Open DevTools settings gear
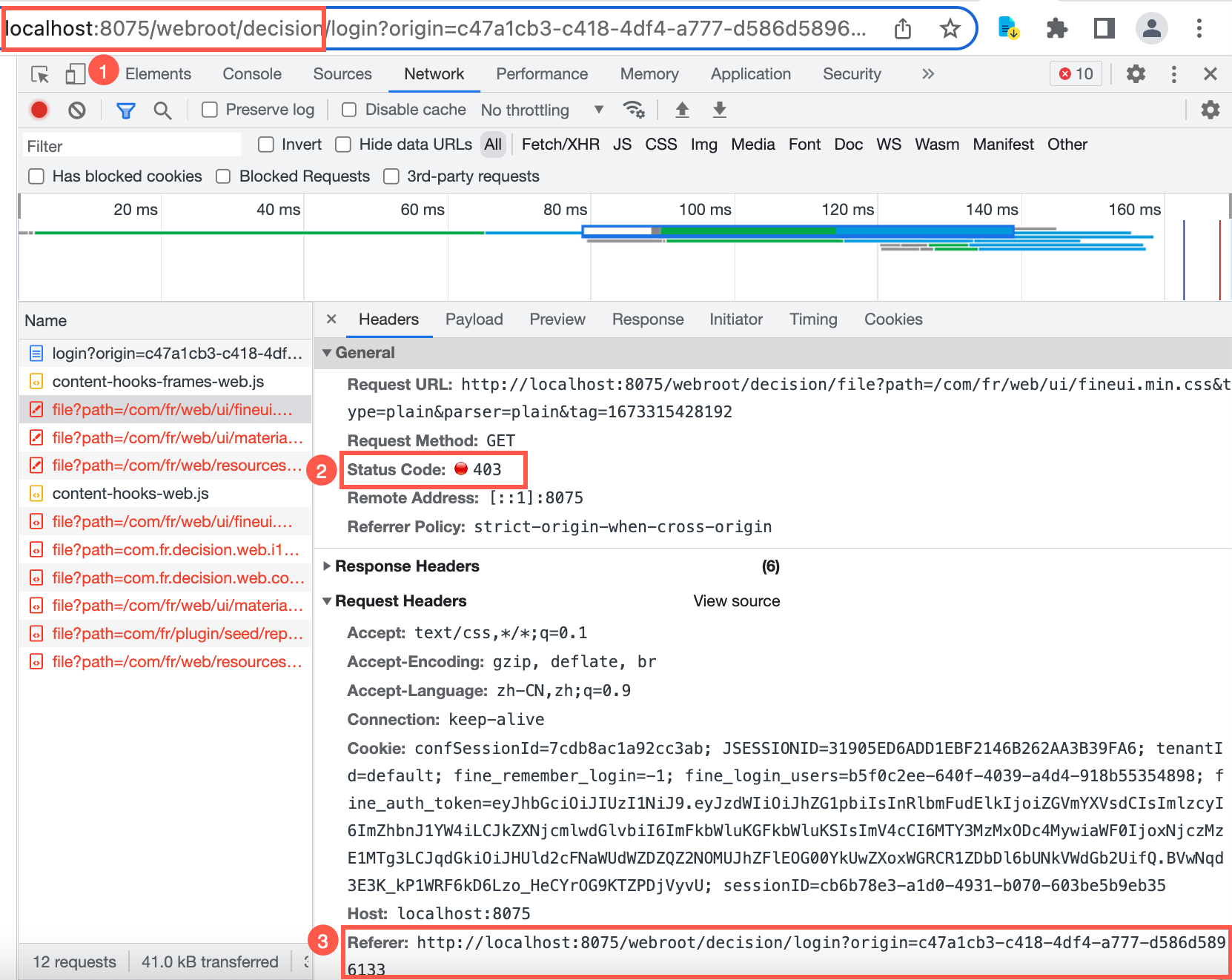 [1136, 74]
